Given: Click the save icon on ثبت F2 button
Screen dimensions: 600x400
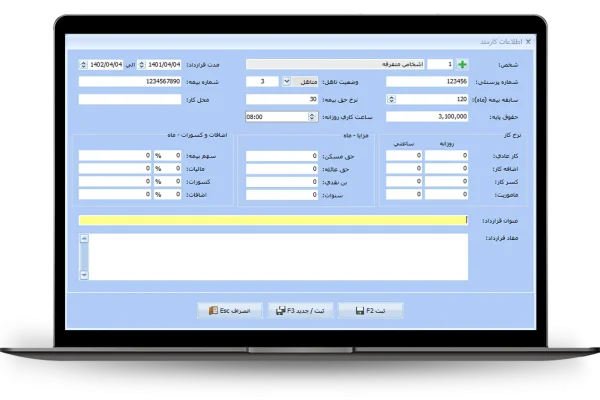Looking at the screenshot, I should tap(360, 311).
